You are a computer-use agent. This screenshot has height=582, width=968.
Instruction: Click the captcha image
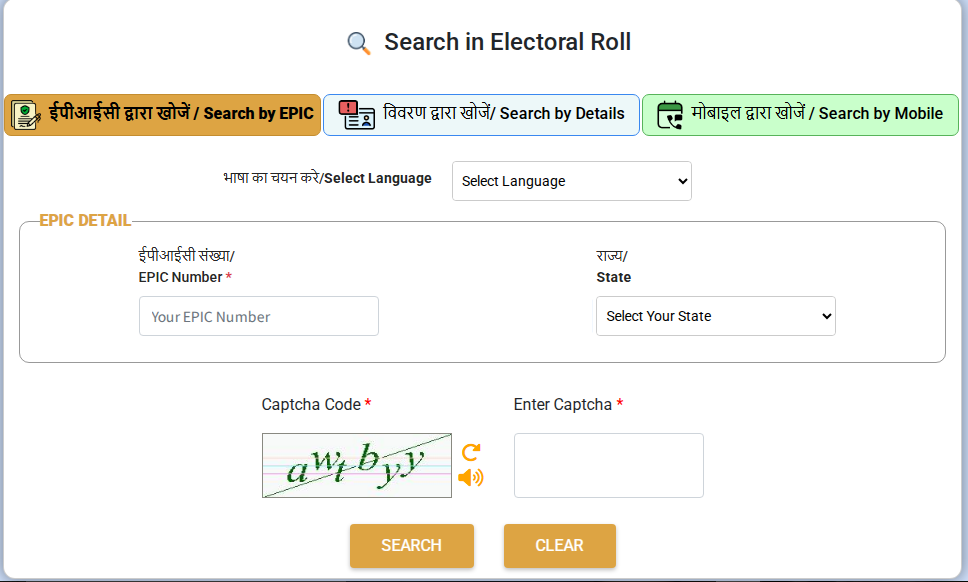(x=356, y=465)
